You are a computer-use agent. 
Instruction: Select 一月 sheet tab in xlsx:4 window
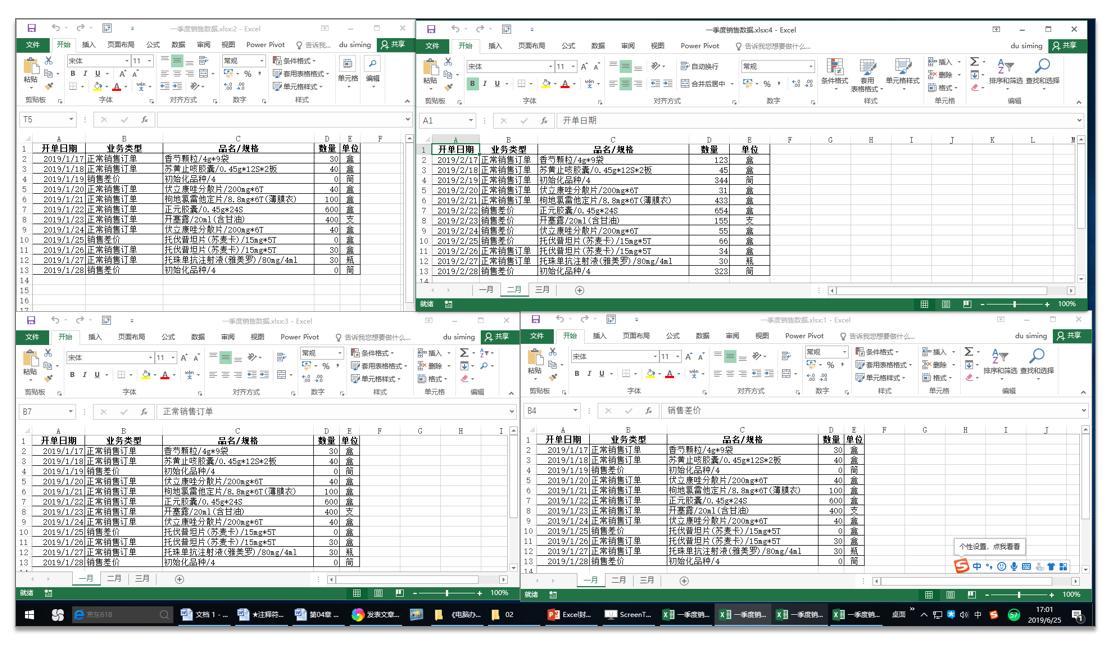pos(486,290)
